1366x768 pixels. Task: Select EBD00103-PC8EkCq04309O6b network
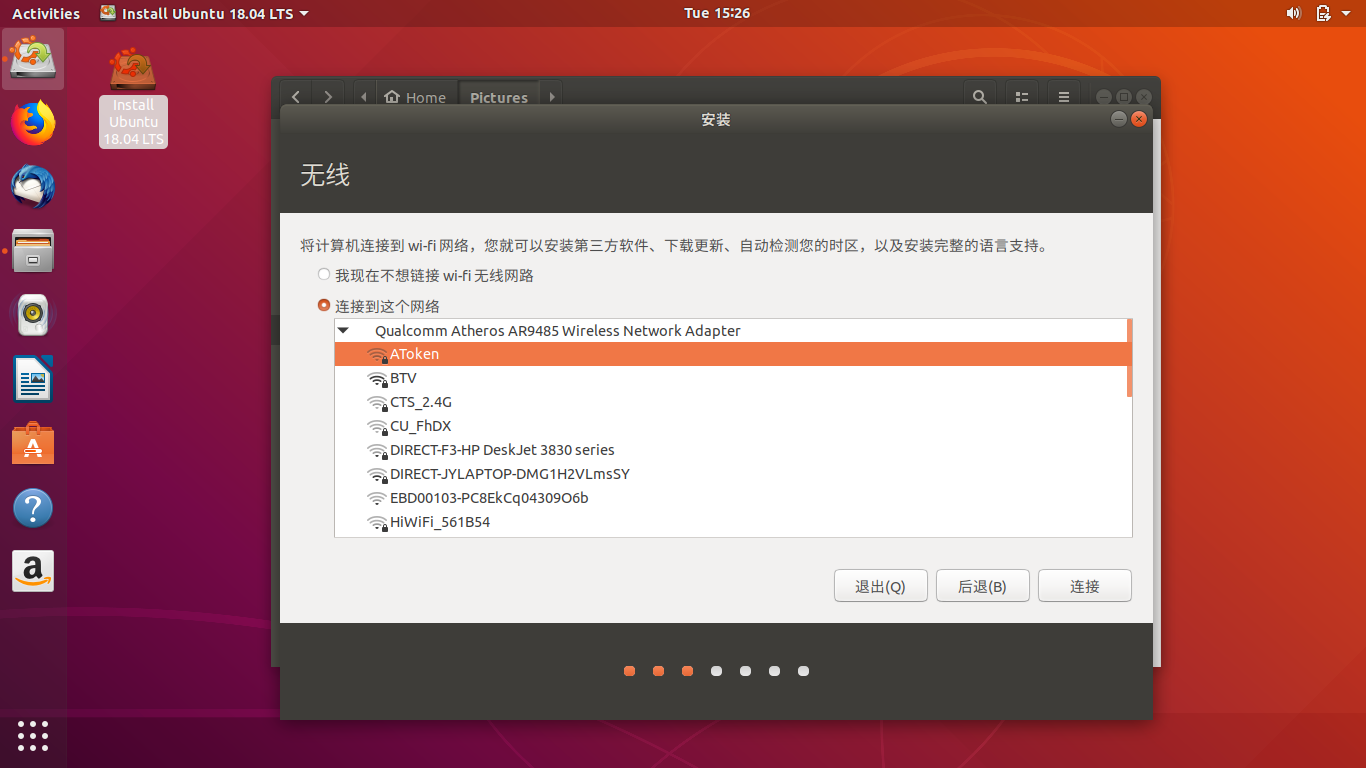[x=732, y=498]
